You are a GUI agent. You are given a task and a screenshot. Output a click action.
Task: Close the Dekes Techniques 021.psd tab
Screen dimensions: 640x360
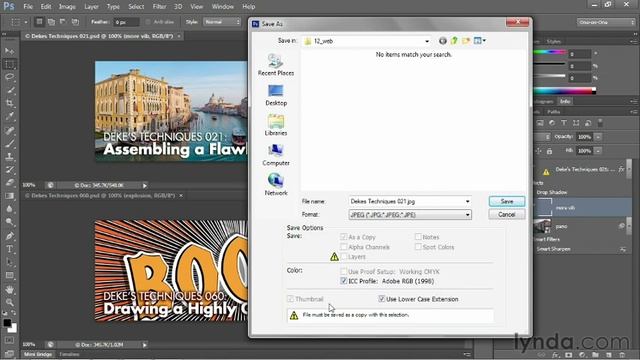point(179,36)
